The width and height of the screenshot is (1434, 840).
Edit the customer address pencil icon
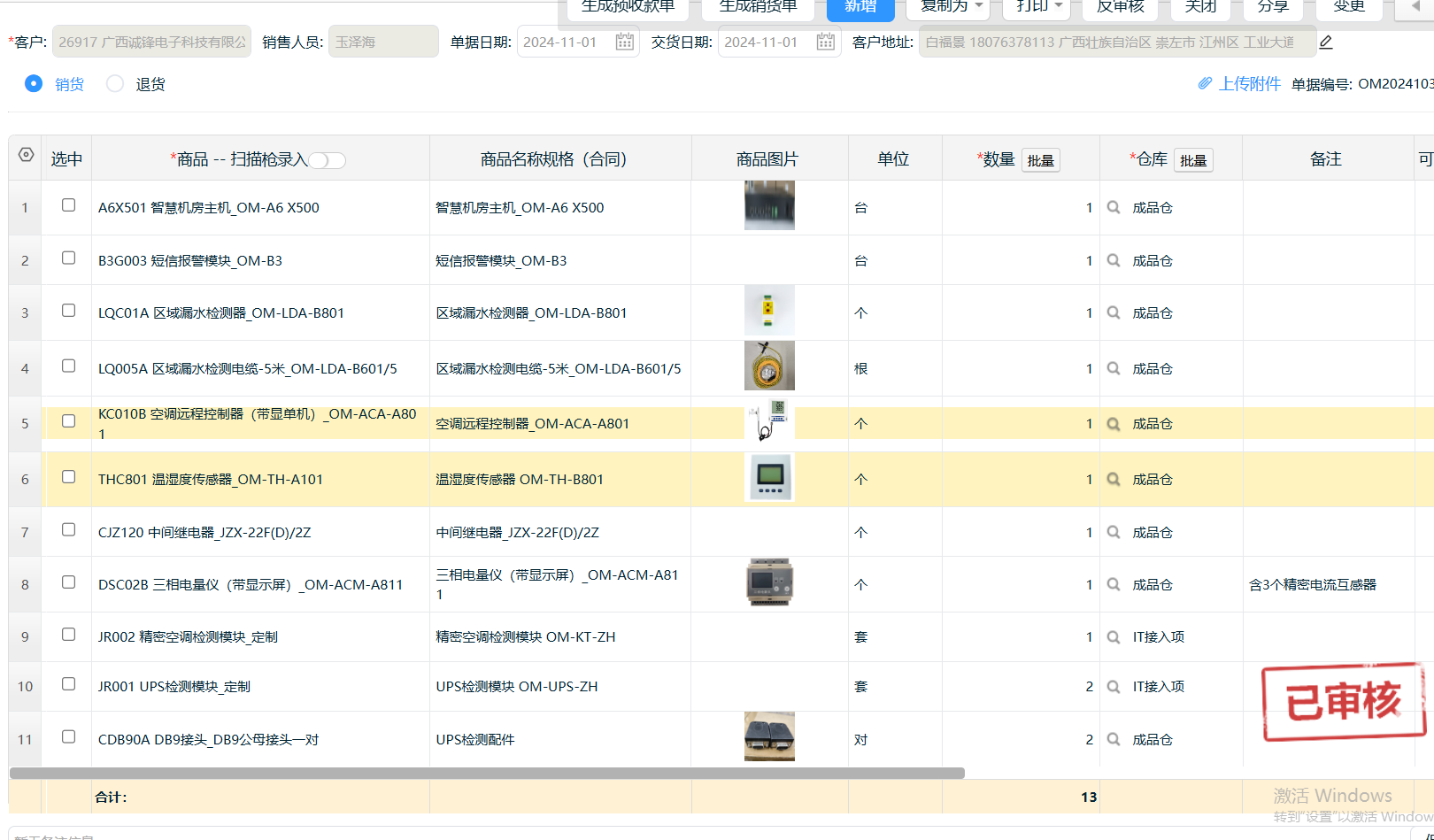point(1326,42)
